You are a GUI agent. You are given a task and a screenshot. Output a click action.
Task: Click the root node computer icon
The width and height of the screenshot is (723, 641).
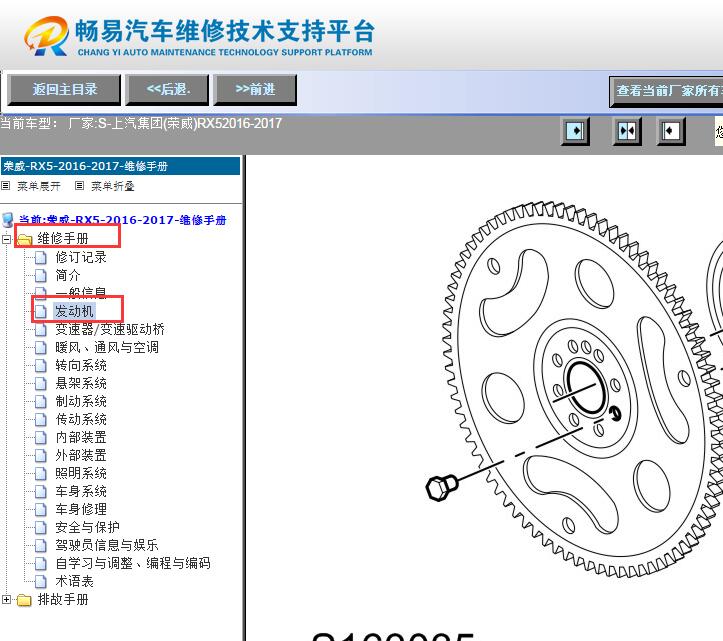click(x=8, y=220)
